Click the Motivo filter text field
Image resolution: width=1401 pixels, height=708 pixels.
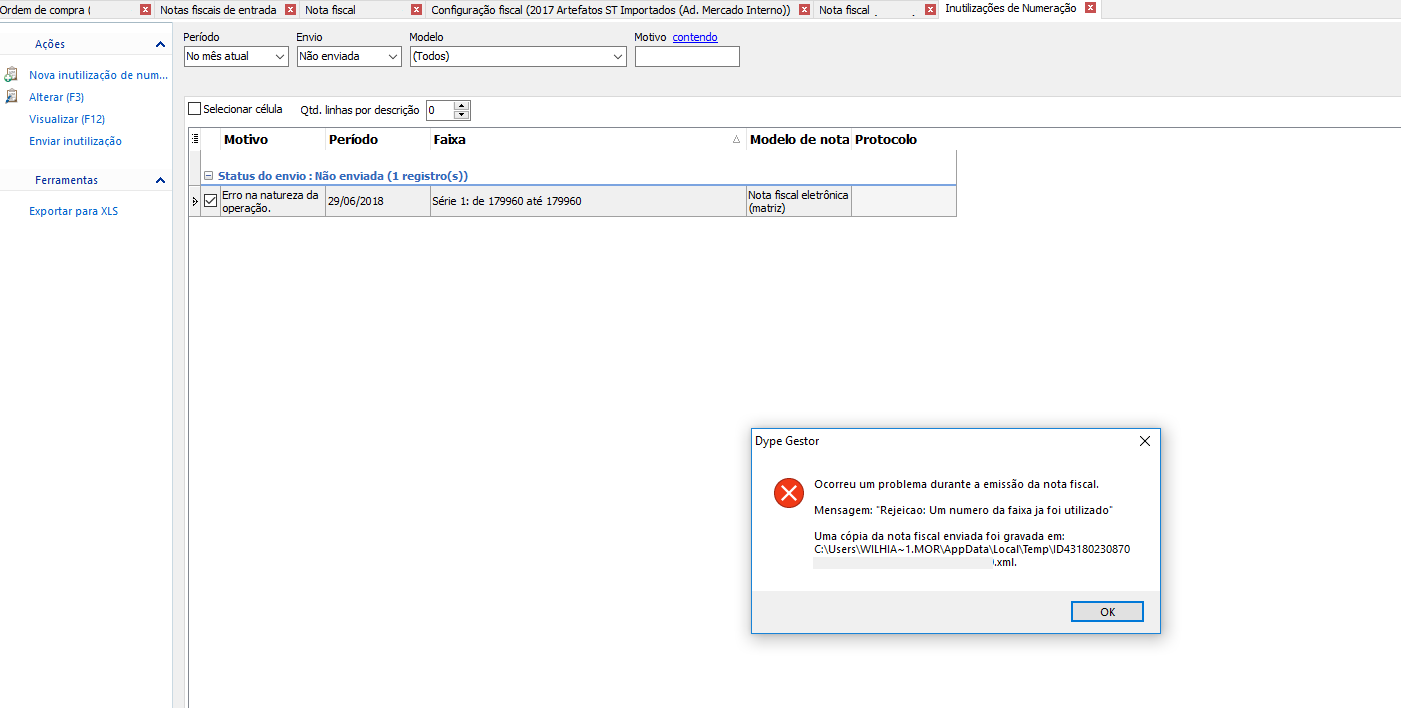(687, 57)
